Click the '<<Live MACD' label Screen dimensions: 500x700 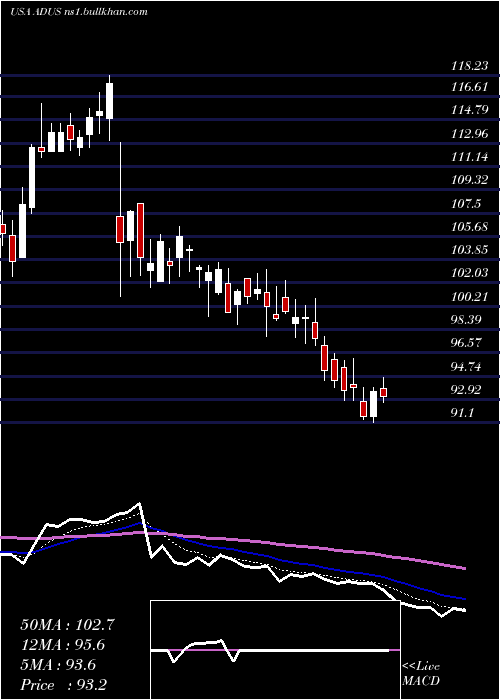pyautogui.click(x=421, y=674)
